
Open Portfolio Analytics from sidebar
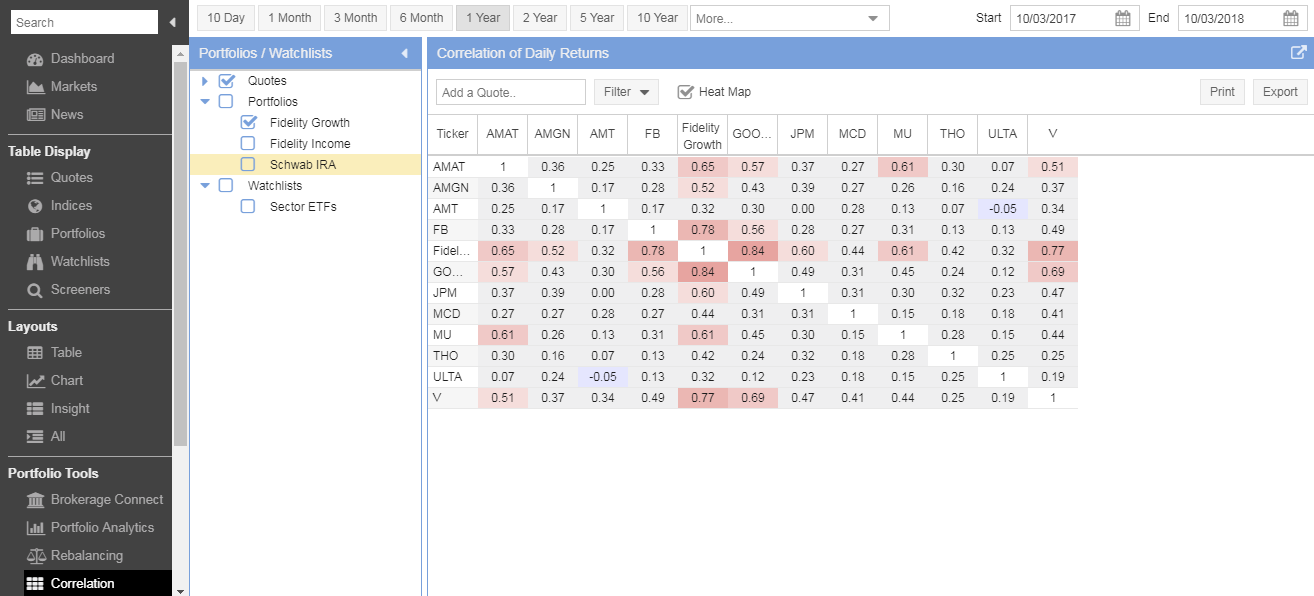[x=102, y=528]
